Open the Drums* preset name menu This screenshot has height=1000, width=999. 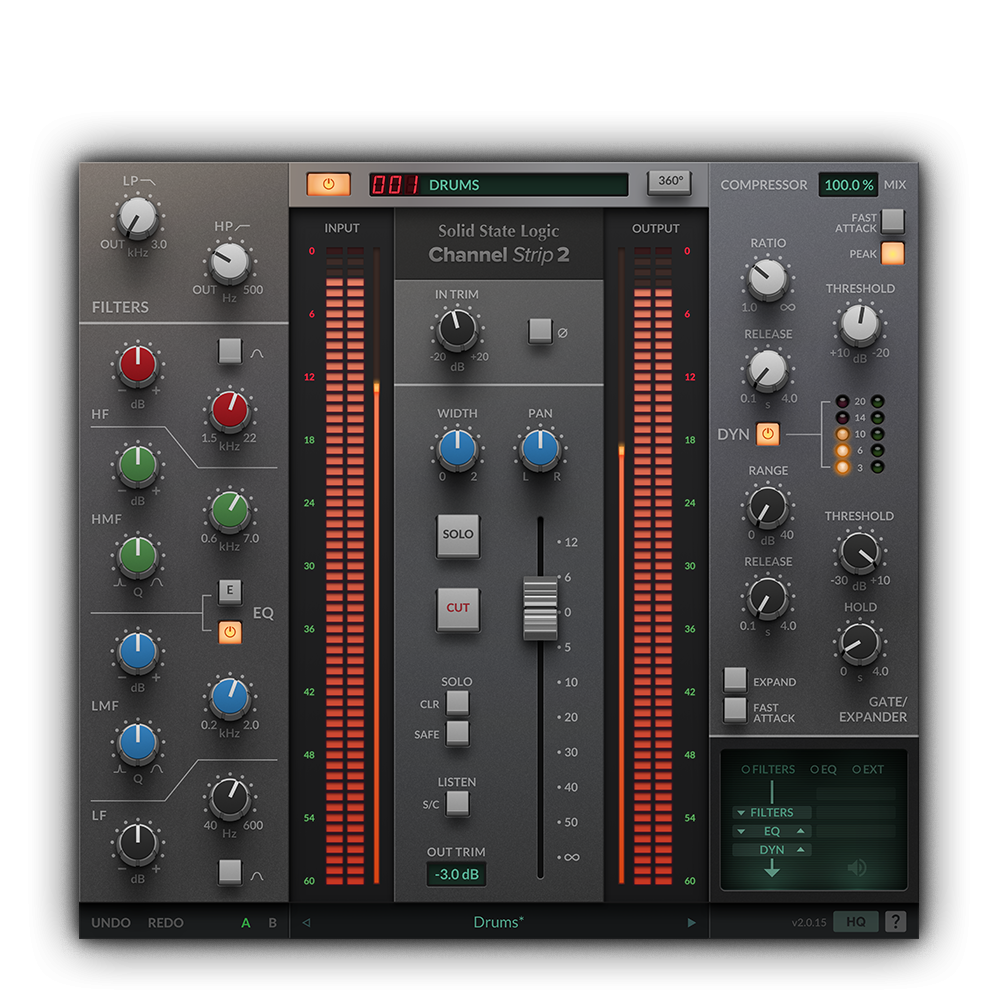498,922
